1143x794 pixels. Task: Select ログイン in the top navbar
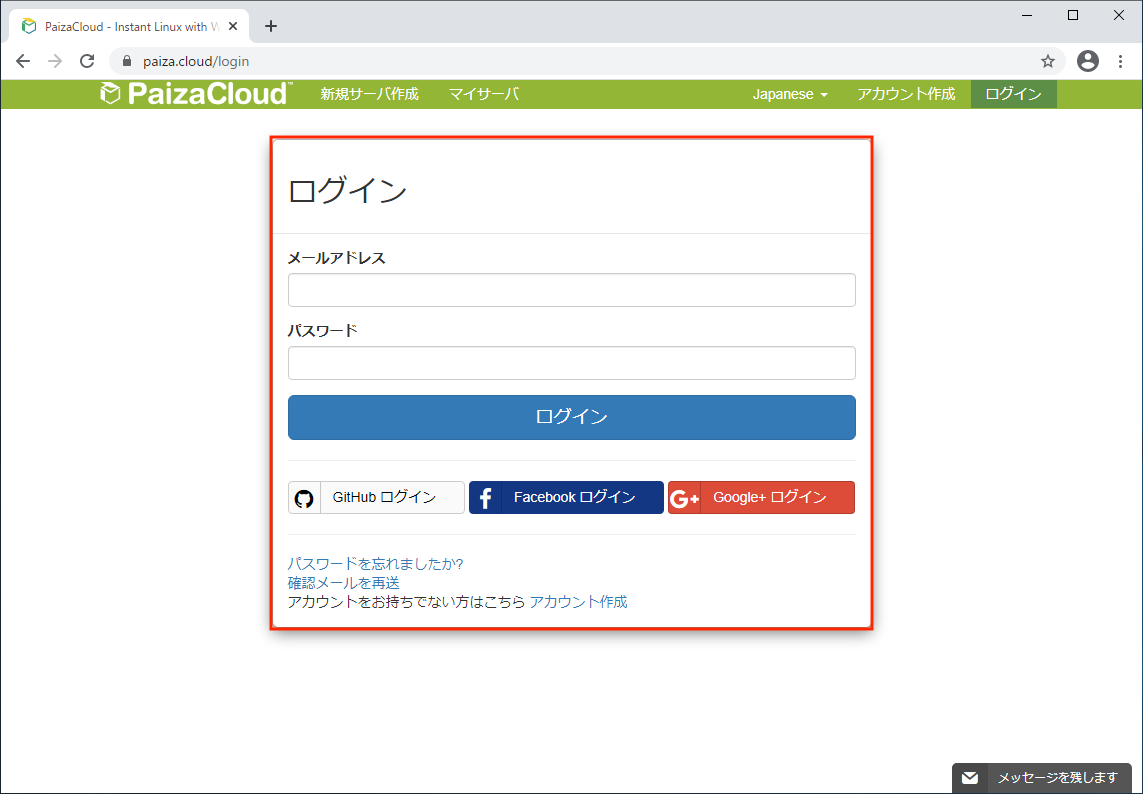(x=1013, y=94)
